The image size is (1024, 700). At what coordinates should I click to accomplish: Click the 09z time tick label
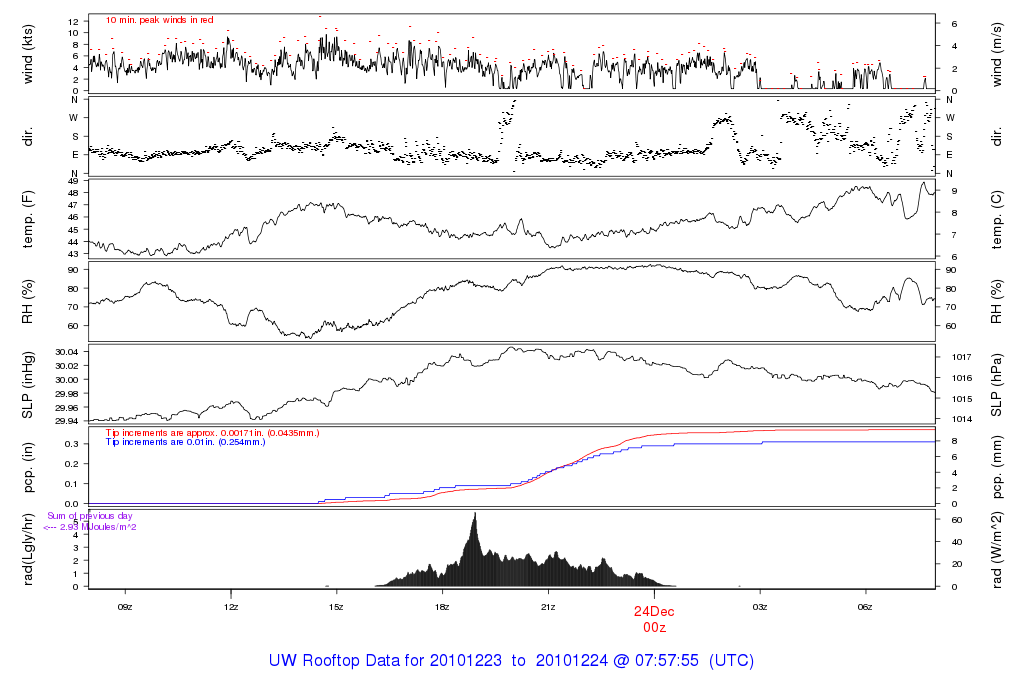tap(125, 606)
